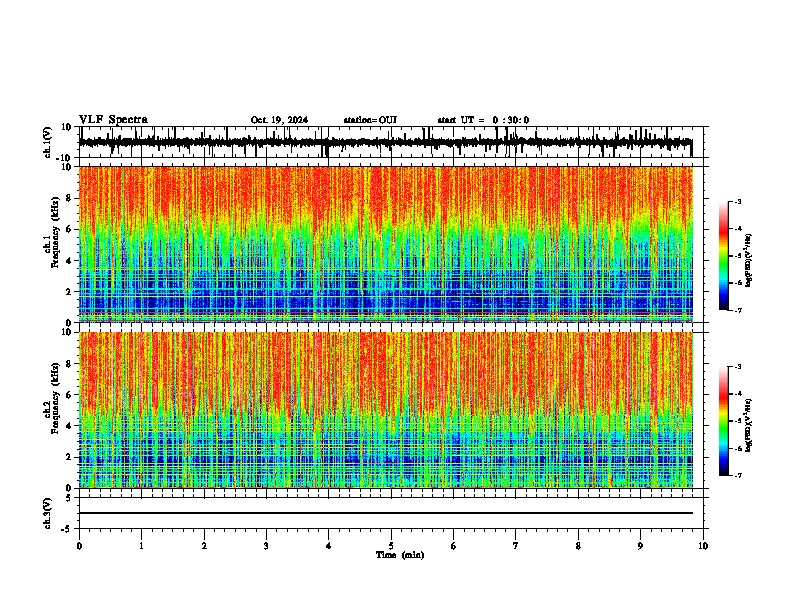This screenshot has width=792, height=612.
Task: Click the flat ch.3(V) signal line panel
Action: [x=390, y=513]
